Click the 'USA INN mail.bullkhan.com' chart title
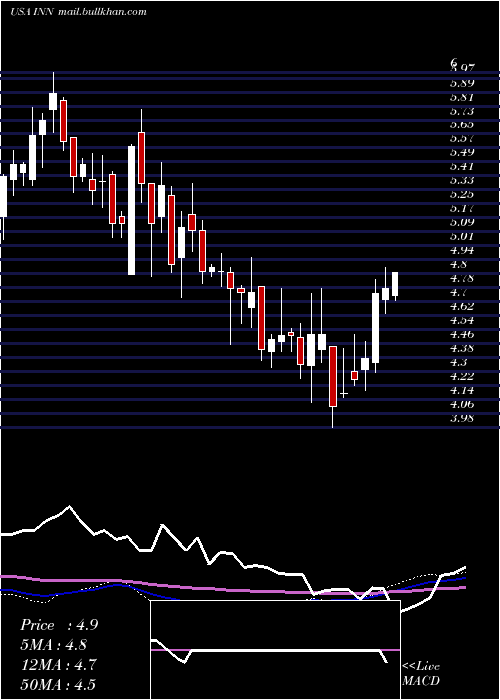 point(79,12)
